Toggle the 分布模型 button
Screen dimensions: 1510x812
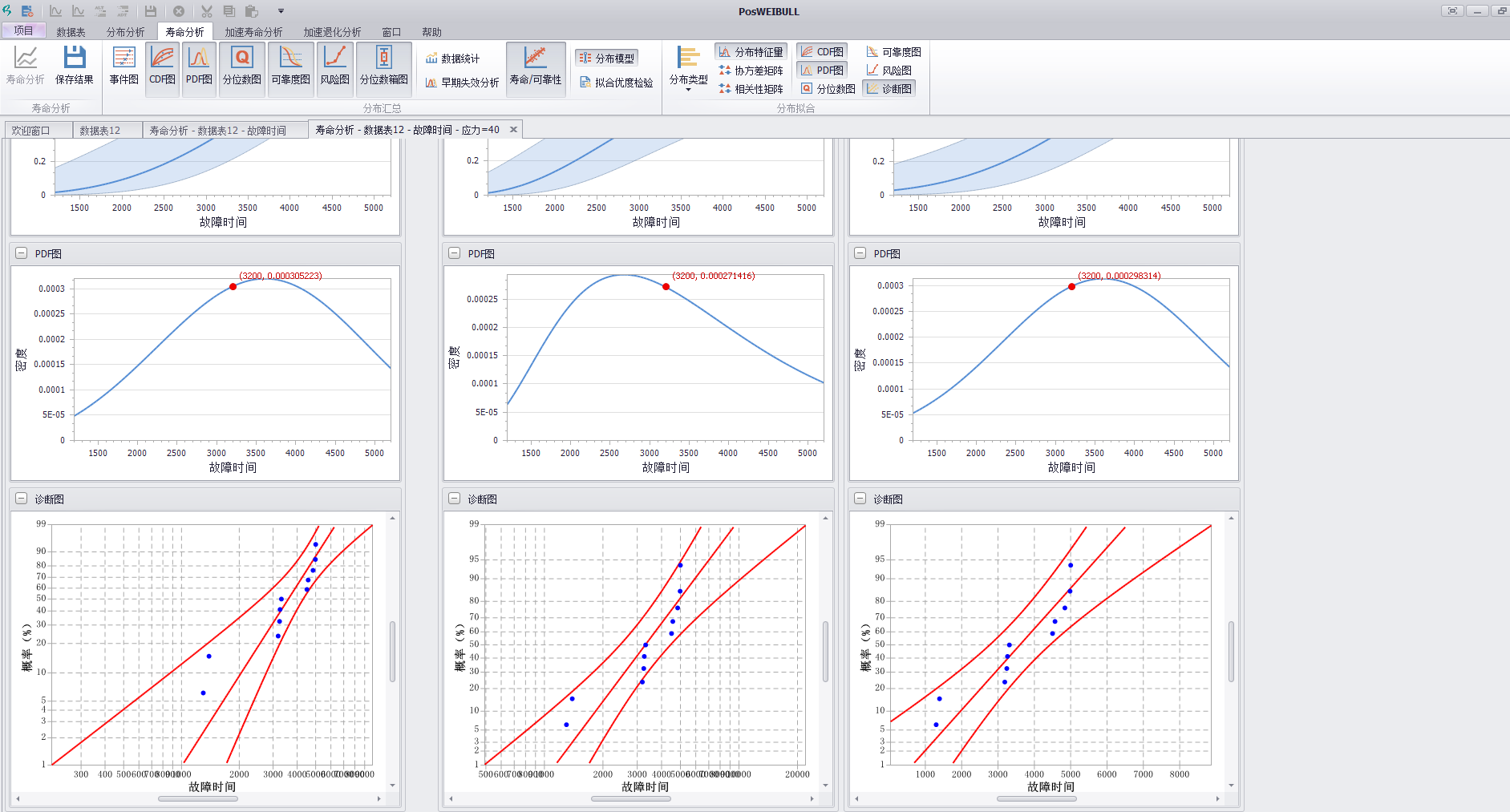(607, 59)
